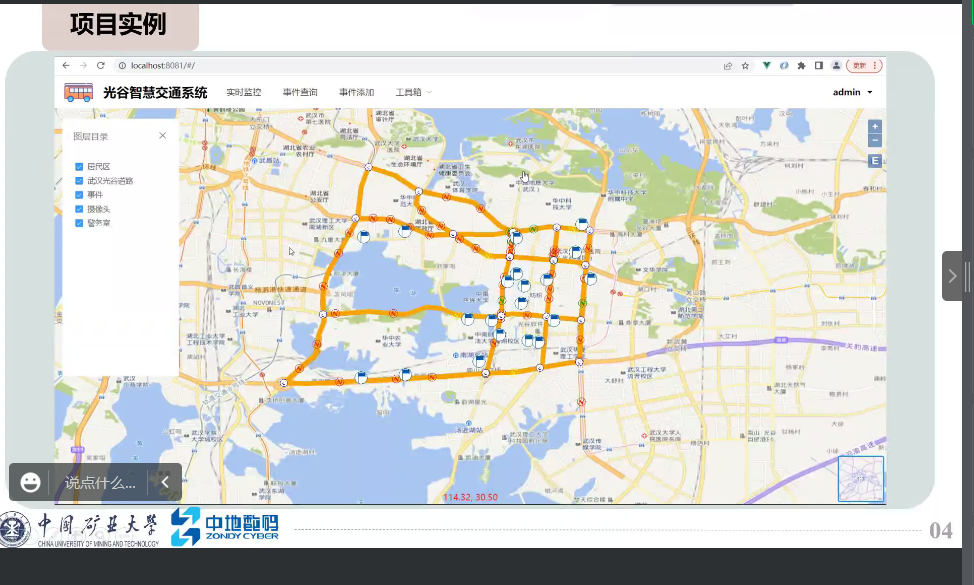The height and width of the screenshot is (585, 974).
Task: Click the overview minimap thumbnail
Action: (x=860, y=479)
